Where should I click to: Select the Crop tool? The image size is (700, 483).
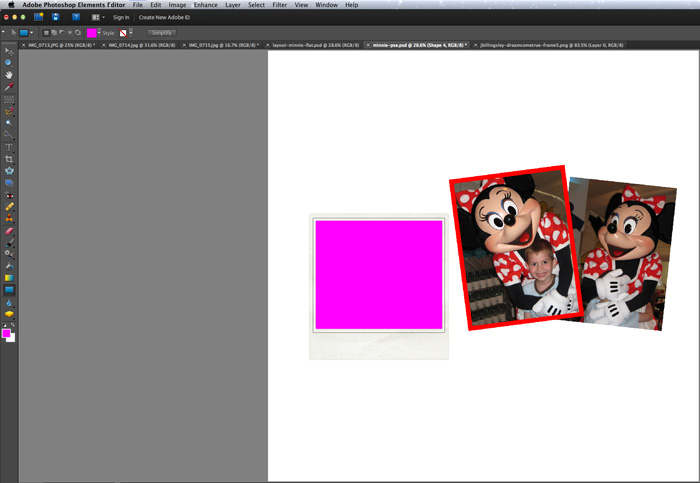click(x=8, y=159)
